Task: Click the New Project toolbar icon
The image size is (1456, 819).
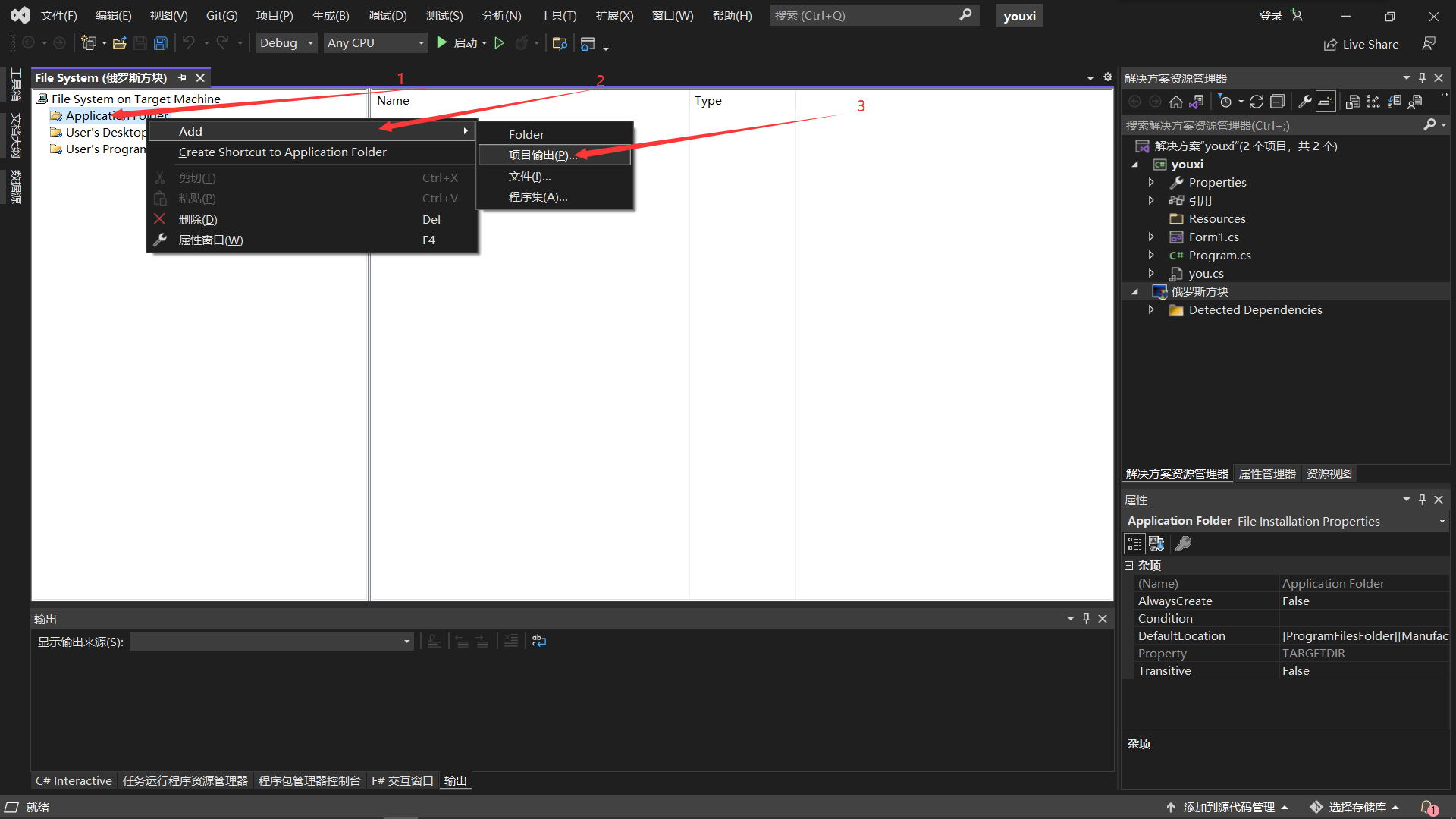Action: pos(89,43)
